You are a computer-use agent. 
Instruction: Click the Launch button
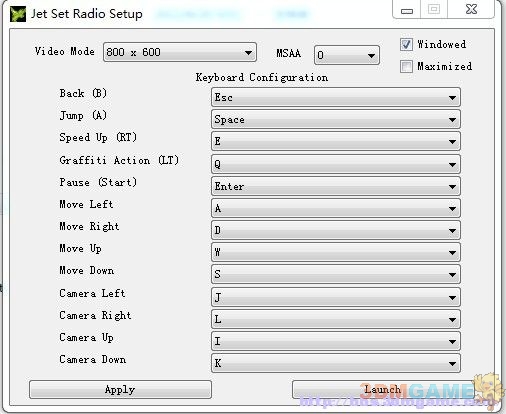[383, 390]
